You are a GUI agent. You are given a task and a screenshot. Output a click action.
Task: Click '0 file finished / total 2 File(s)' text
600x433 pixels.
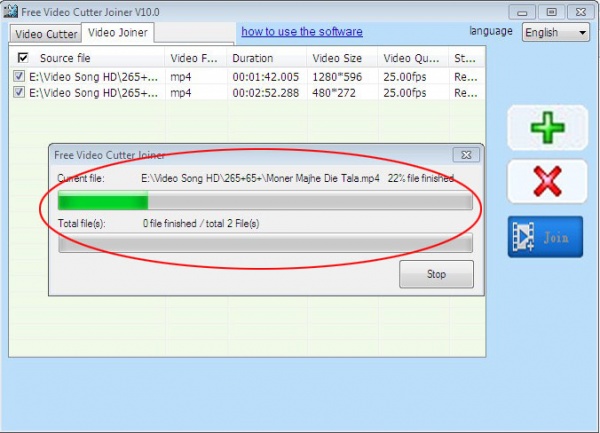tap(201, 223)
